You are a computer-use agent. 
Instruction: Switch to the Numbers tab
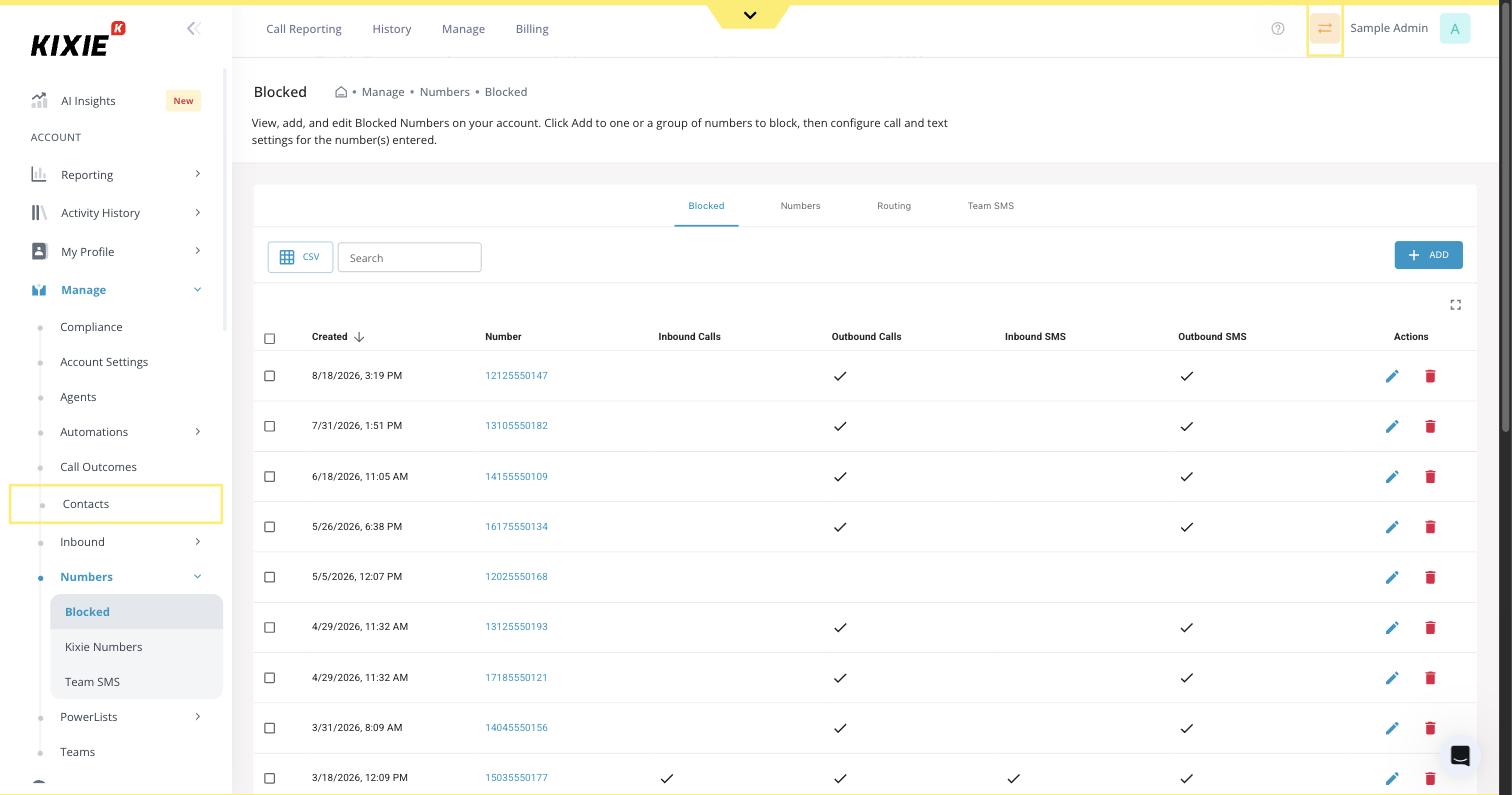800,206
